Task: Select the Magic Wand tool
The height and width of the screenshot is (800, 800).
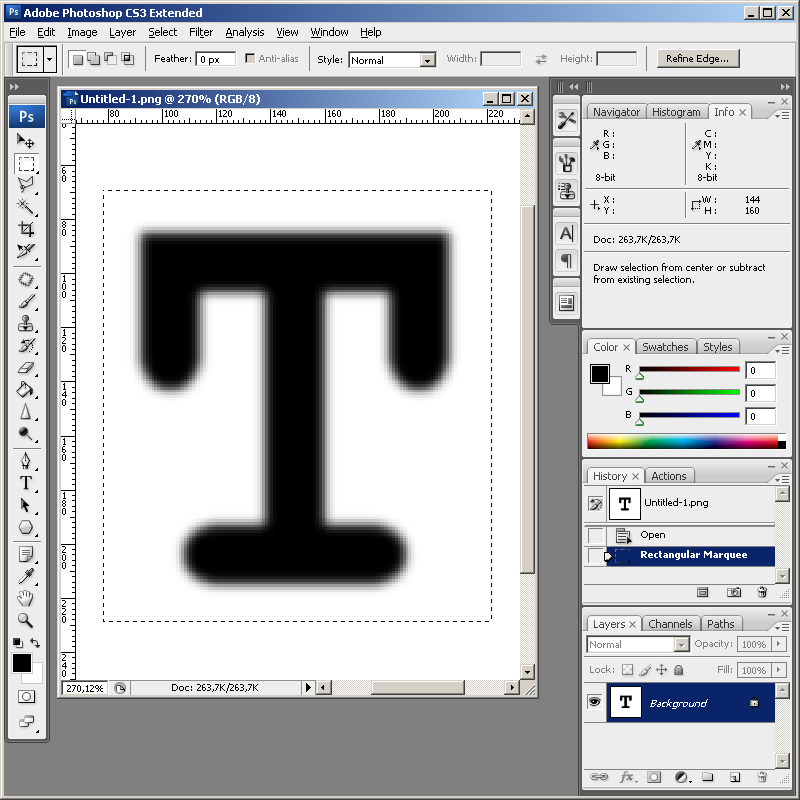Action: click(x=26, y=207)
